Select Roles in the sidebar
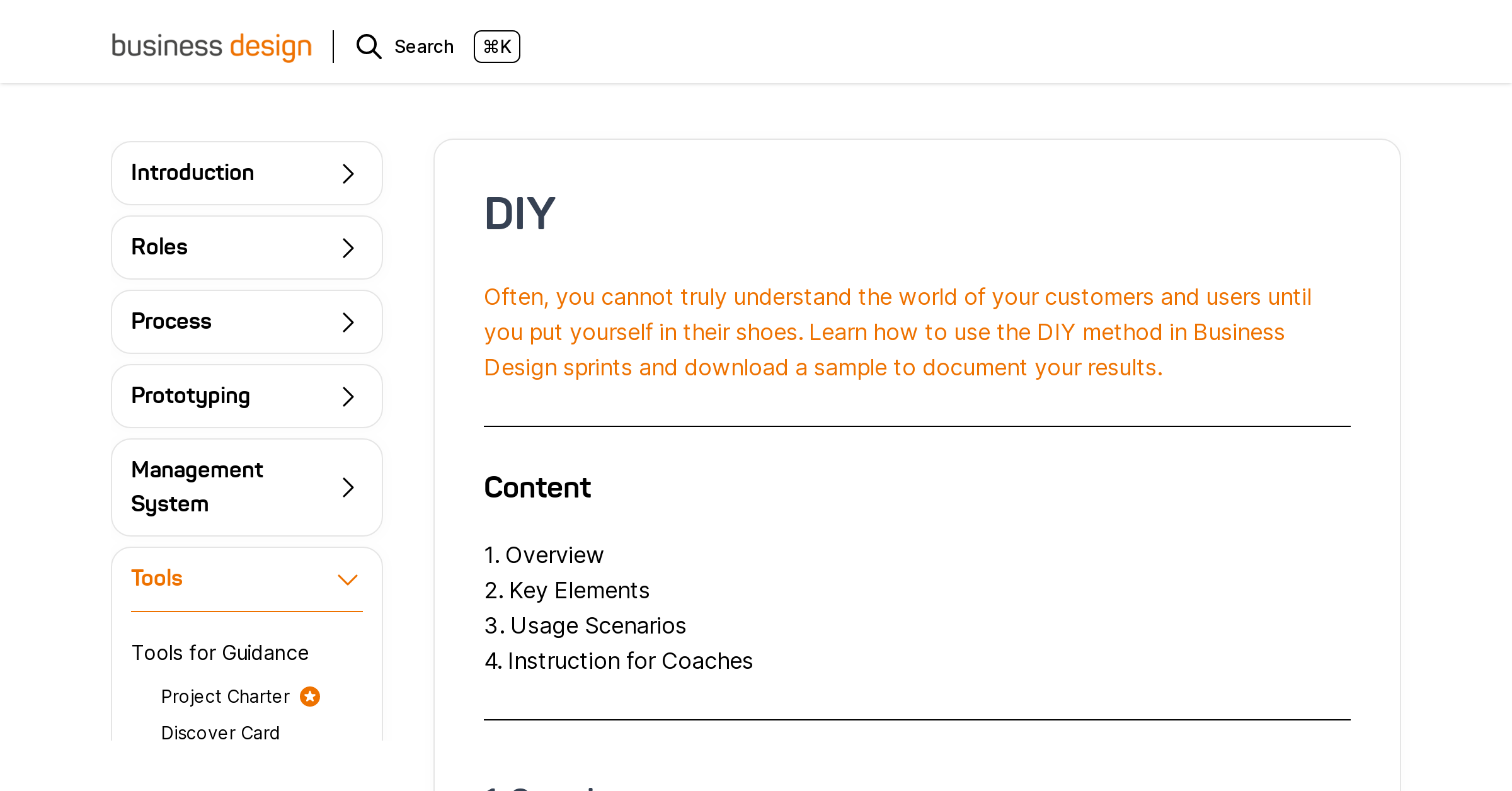Screen dimensions: 1512x791 [x=159, y=248]
